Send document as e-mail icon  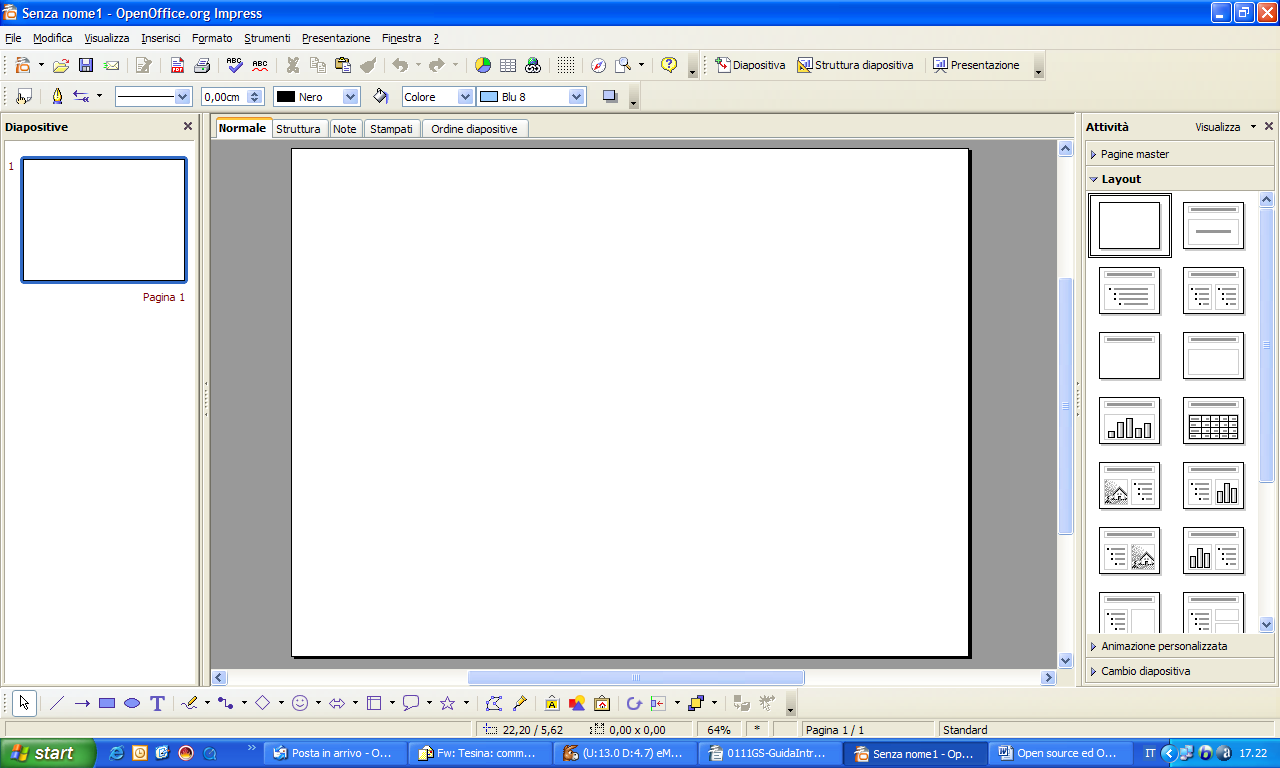(x=111, y=65)
